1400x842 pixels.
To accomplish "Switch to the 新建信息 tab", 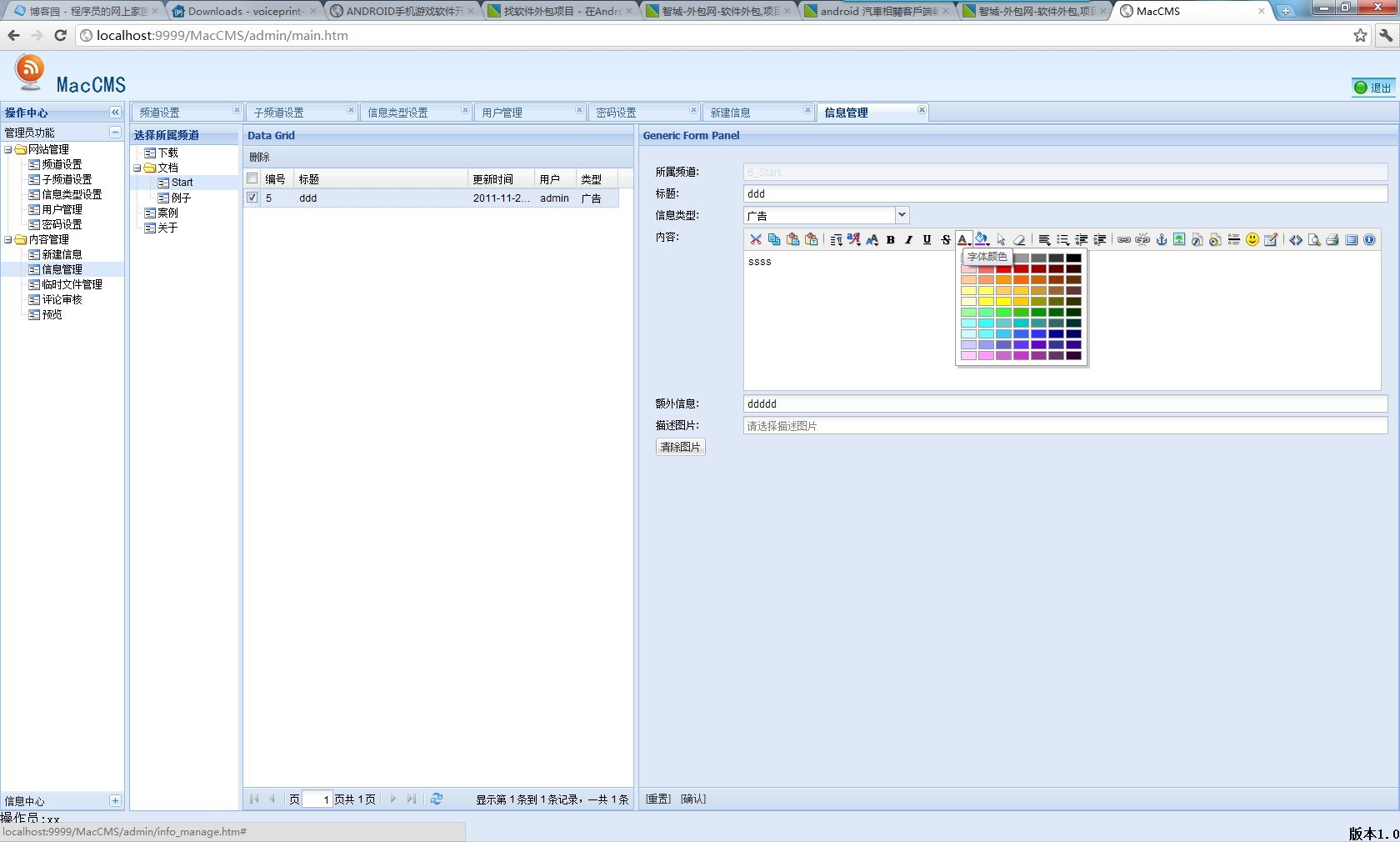I will pos(731,113).
